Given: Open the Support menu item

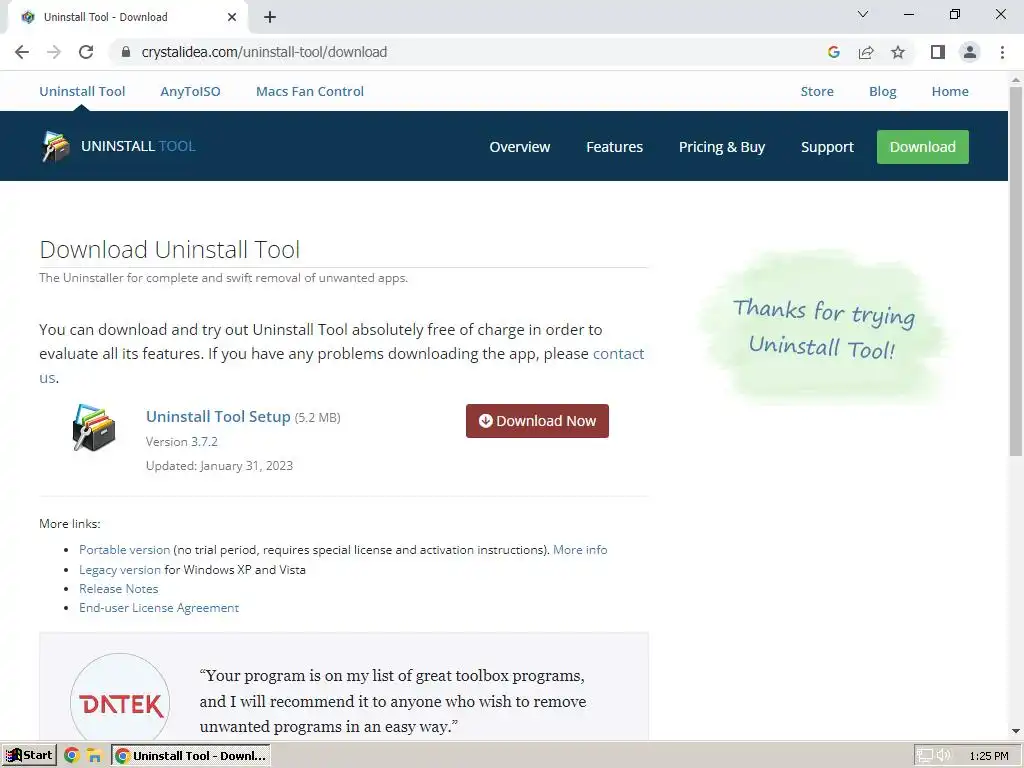Looking at the screenshot, I should [x=827, y=147].
